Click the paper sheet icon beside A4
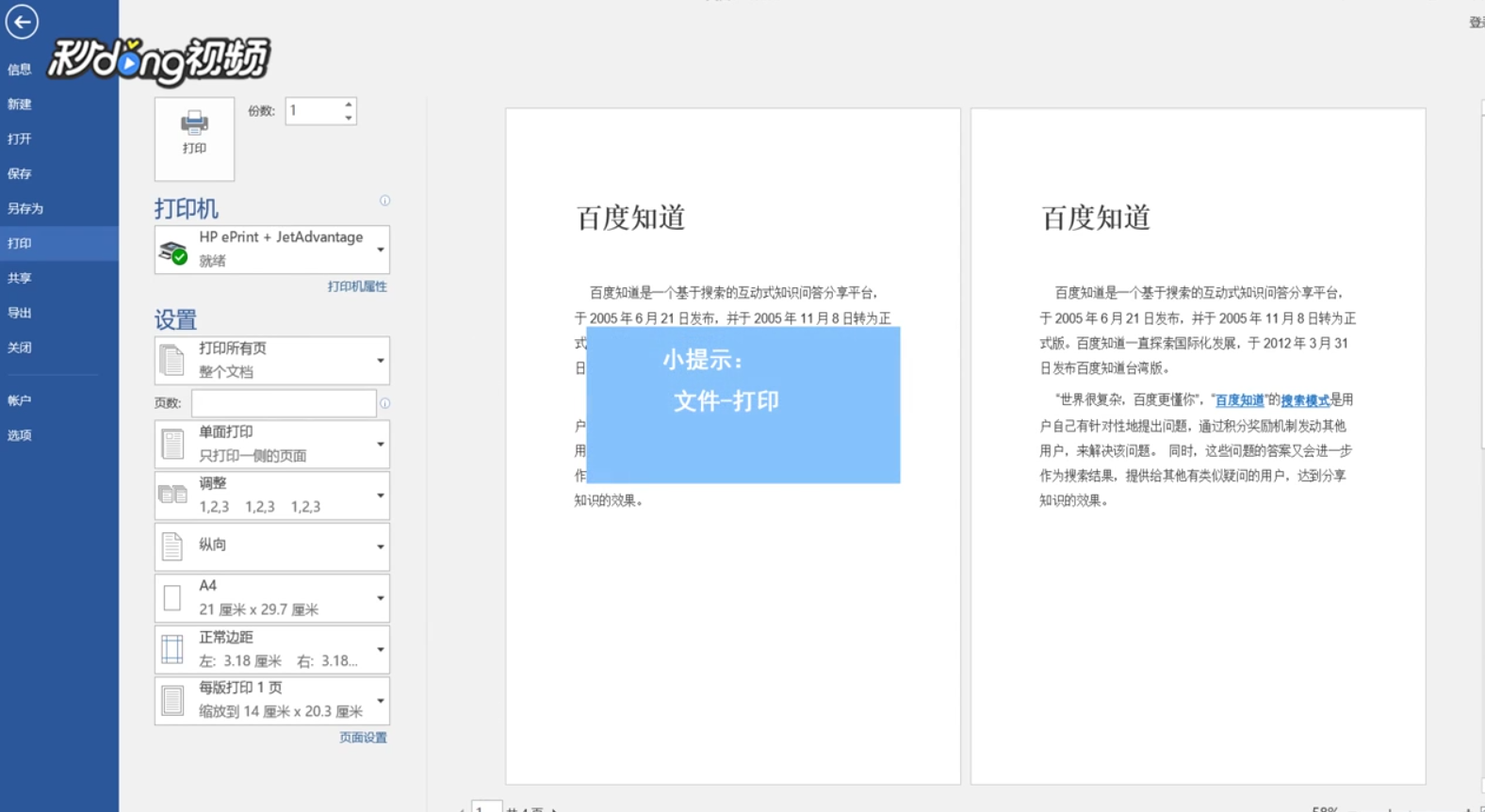This screenshot has width=1485, height=812. point(172,598)
